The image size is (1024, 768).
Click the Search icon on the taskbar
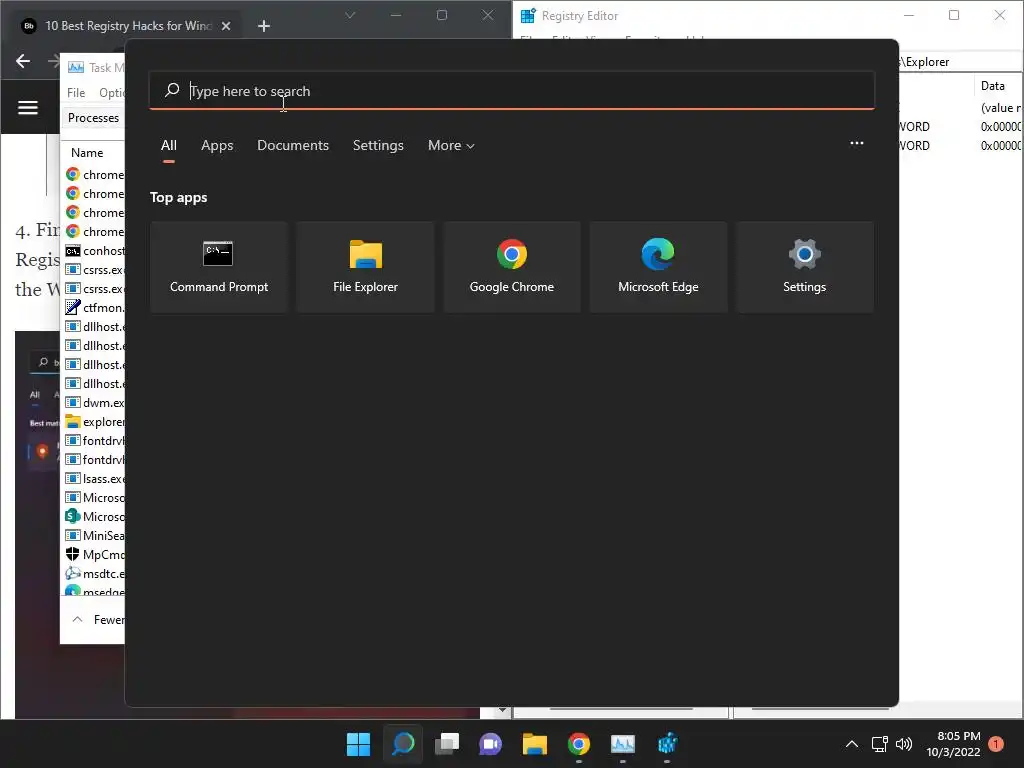(402, 744)
